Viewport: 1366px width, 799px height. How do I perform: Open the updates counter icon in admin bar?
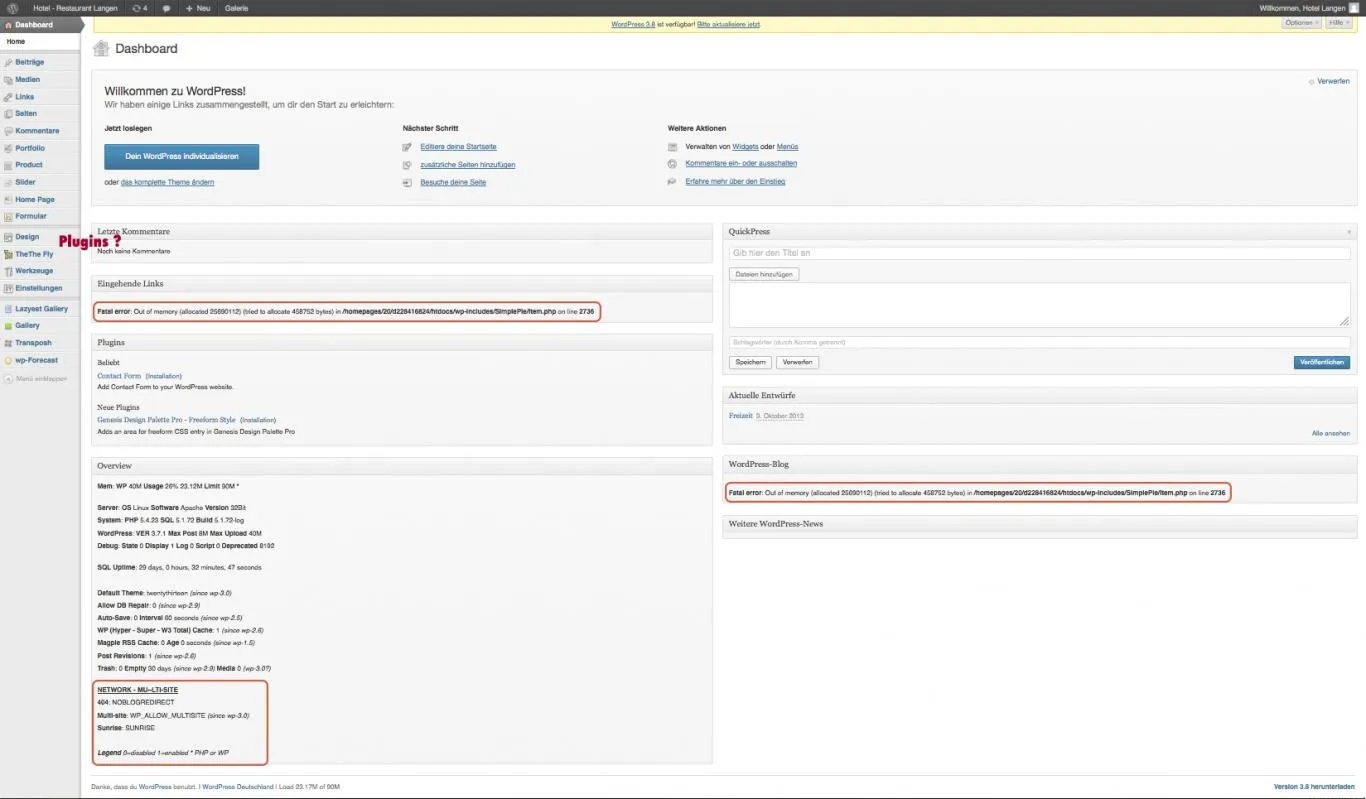point(139,7)
